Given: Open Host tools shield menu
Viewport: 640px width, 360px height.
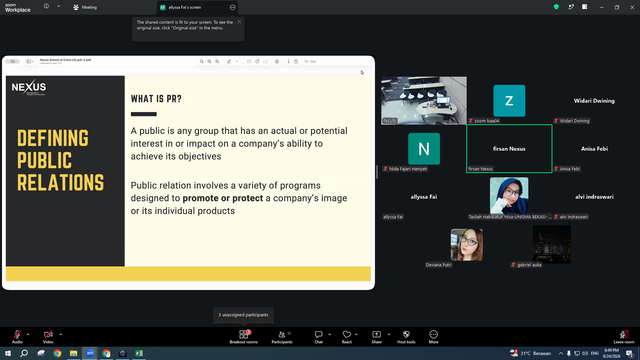Looking at the screenshot, I should pos(406,337).
